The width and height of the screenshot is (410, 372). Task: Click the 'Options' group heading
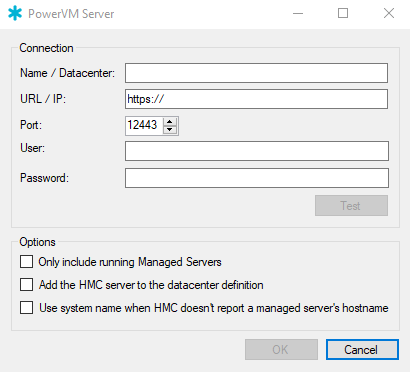[37, 242]
